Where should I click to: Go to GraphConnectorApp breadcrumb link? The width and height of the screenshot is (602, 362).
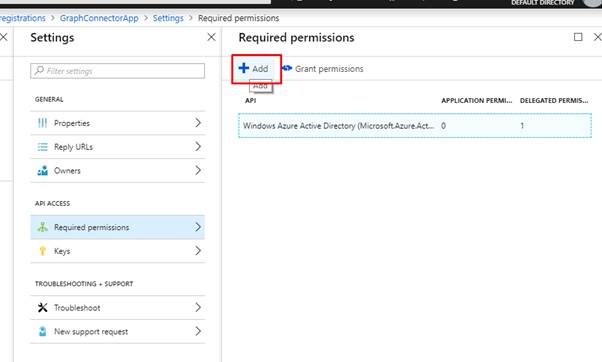point(99,18)
